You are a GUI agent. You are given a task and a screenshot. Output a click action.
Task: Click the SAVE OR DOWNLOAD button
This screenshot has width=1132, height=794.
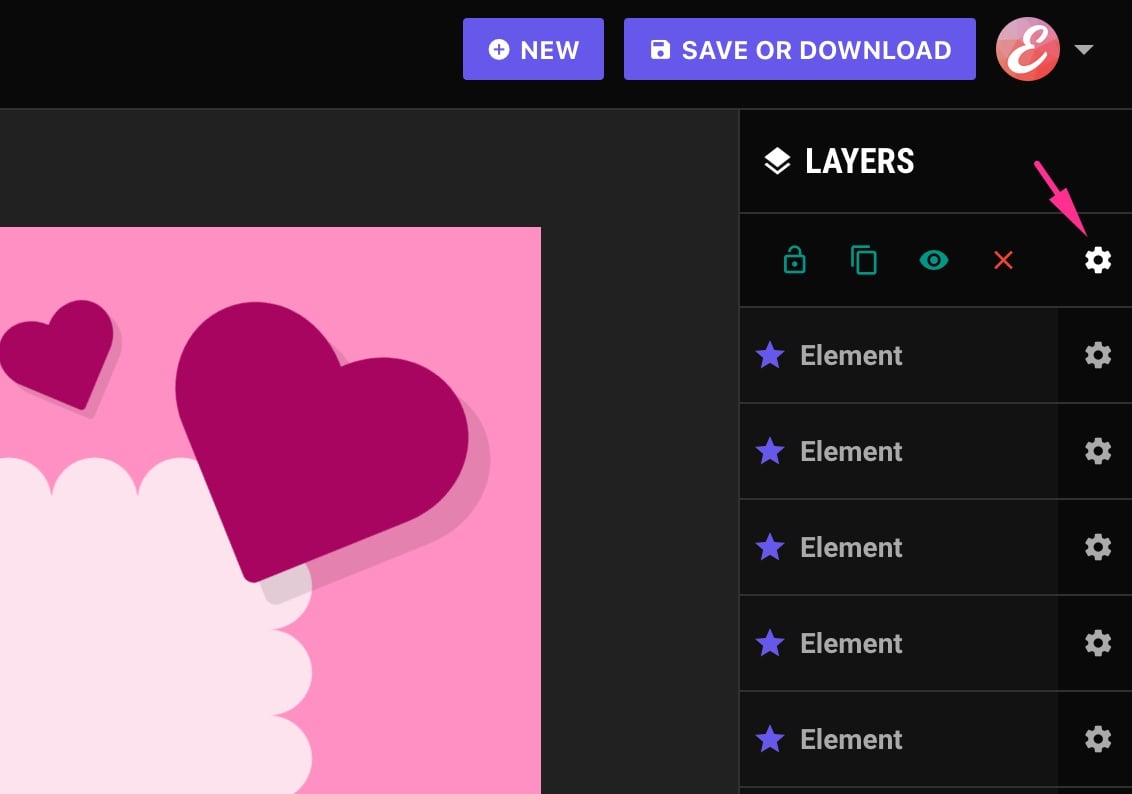pyautogui.click(x=799, y=49)
